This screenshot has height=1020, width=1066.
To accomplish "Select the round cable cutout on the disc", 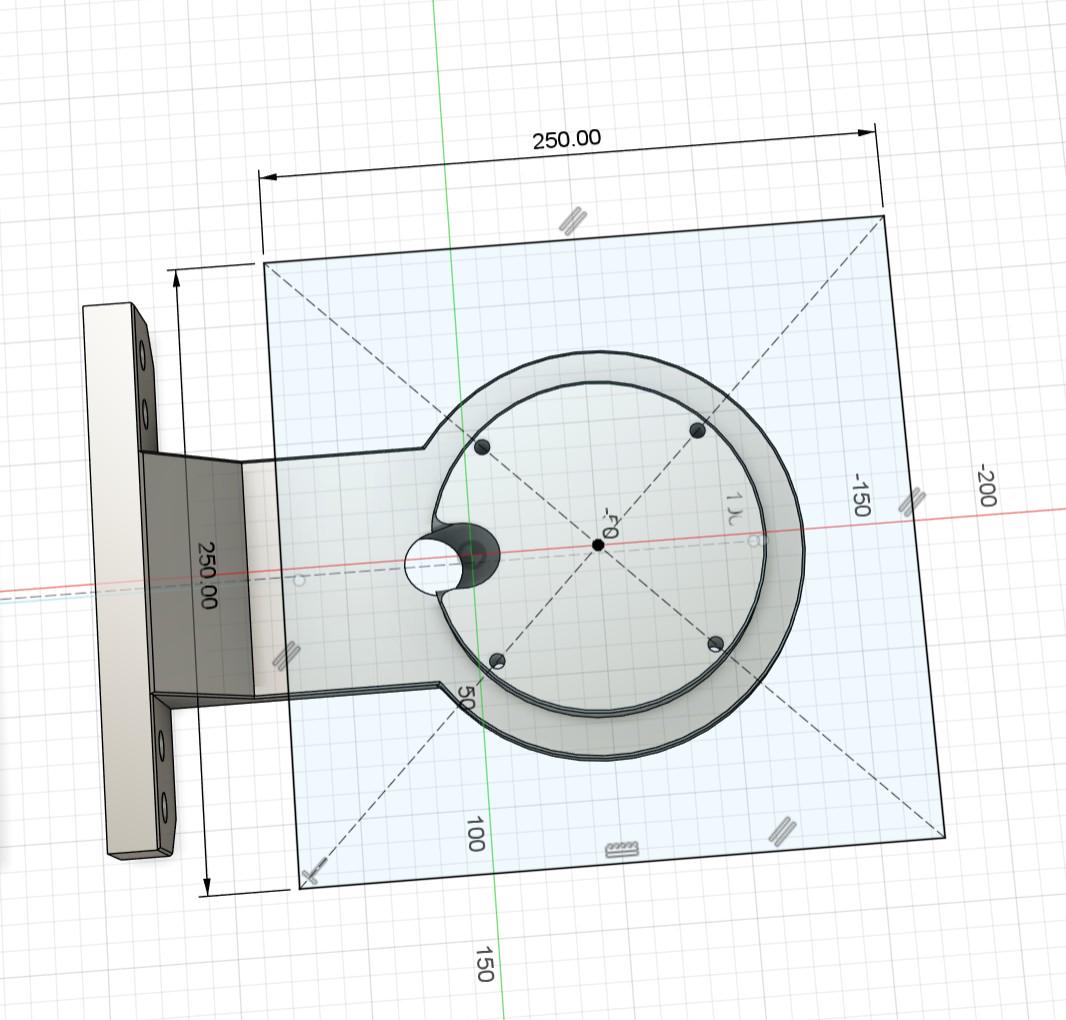I will pyautogui.click(x=451, y=562).
